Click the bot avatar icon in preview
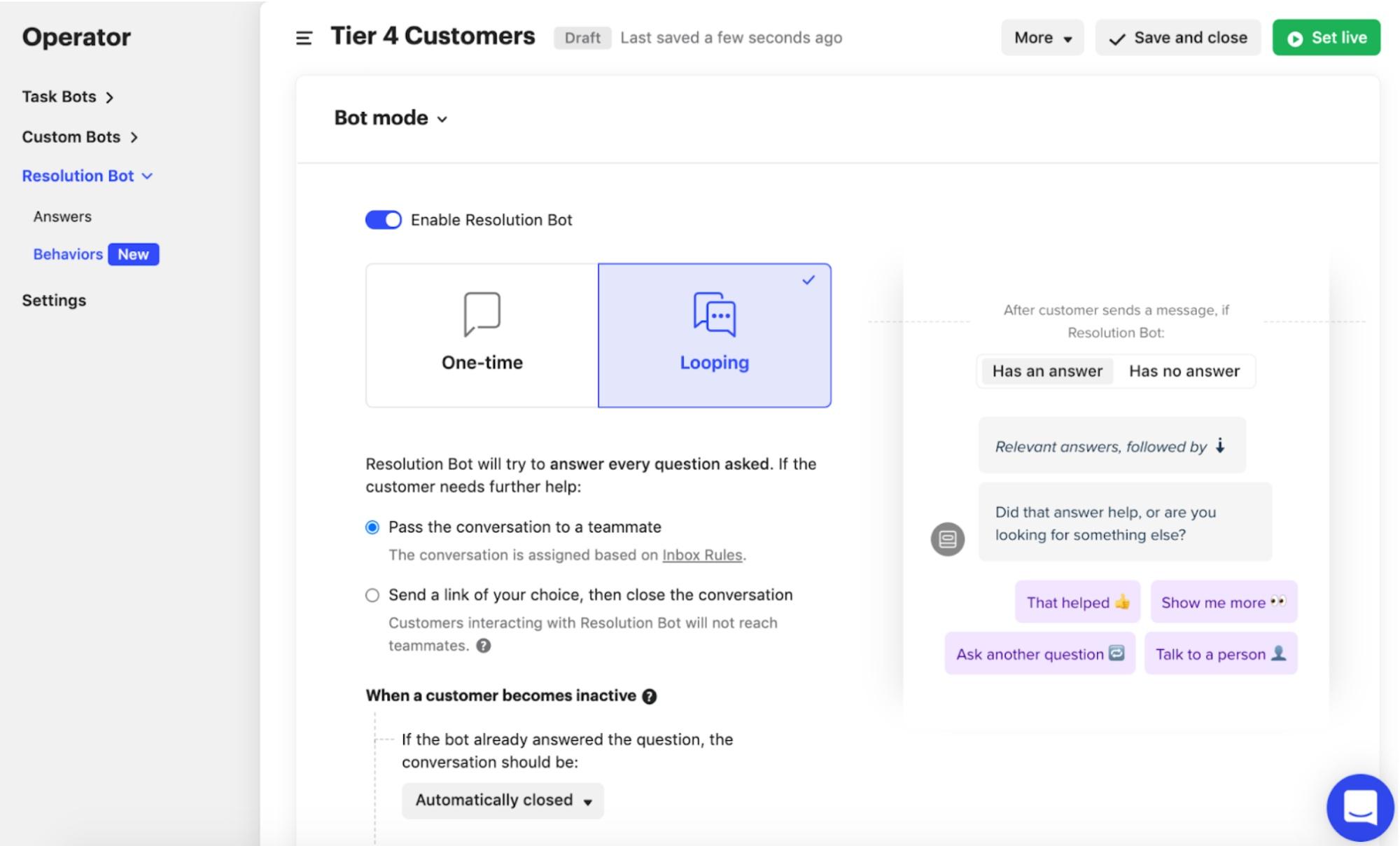Viewport: 1400px width, 846px height. coord(948,539)
